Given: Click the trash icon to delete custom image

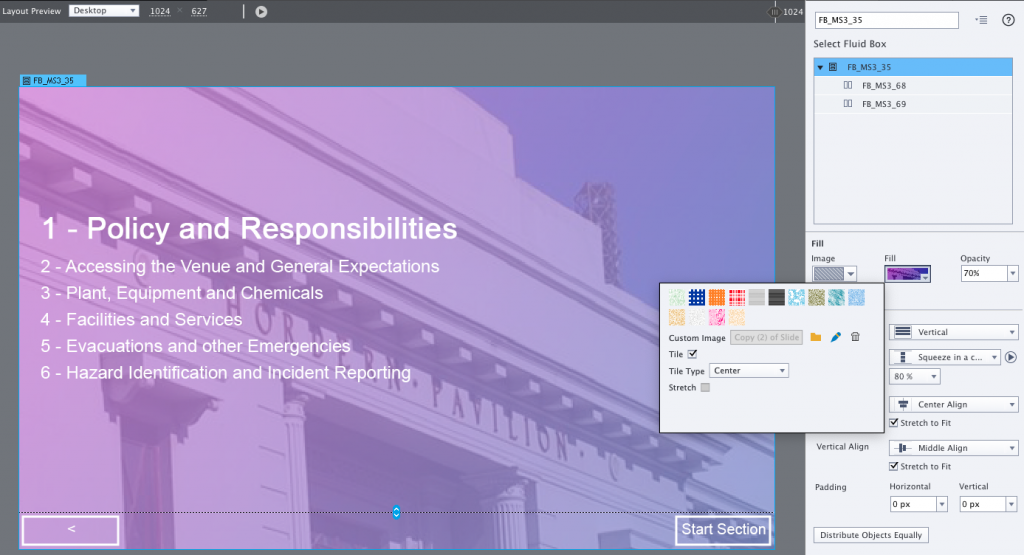Looking at the screenshot, I should click(x=855, y=337).
